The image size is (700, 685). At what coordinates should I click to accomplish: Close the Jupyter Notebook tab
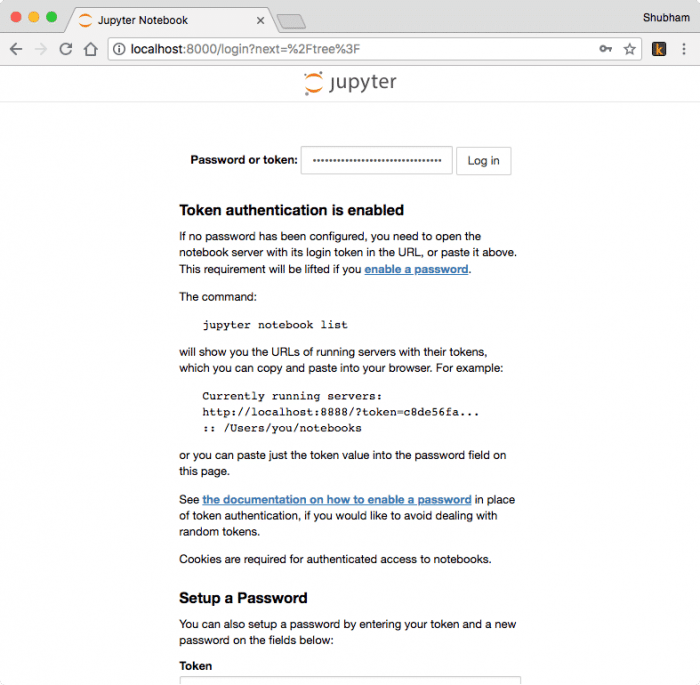[x=260, y=21]
